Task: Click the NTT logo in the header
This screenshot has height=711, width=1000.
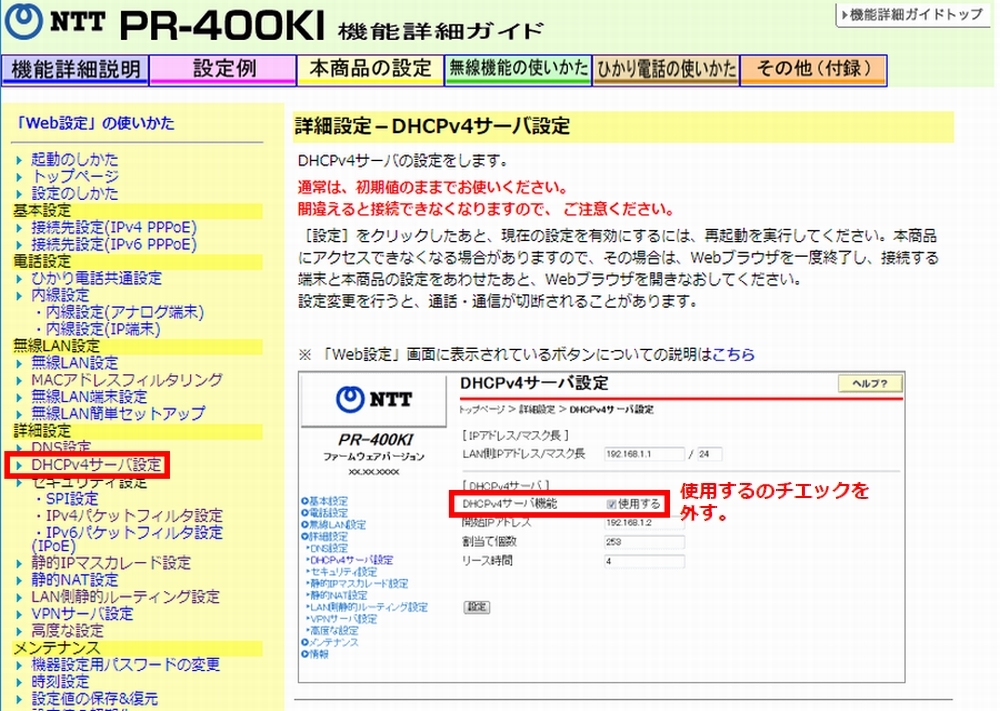Action: pyautogui.click(x=55, y=22)
